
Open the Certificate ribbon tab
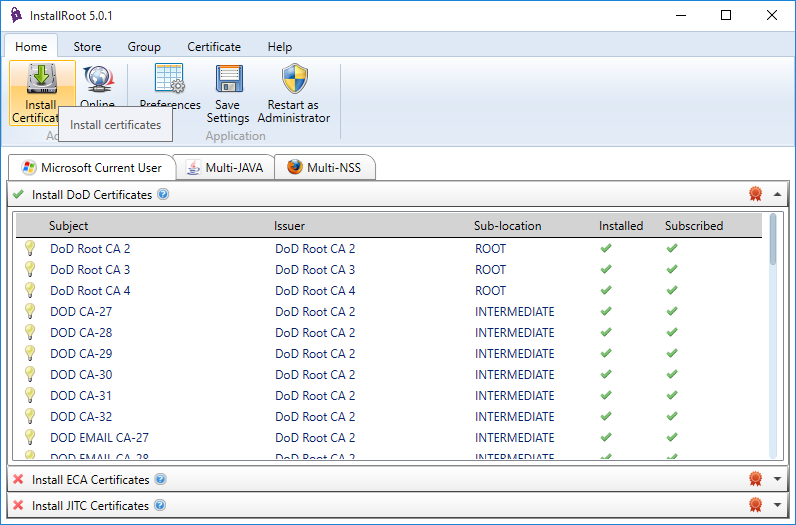point(214,47)
